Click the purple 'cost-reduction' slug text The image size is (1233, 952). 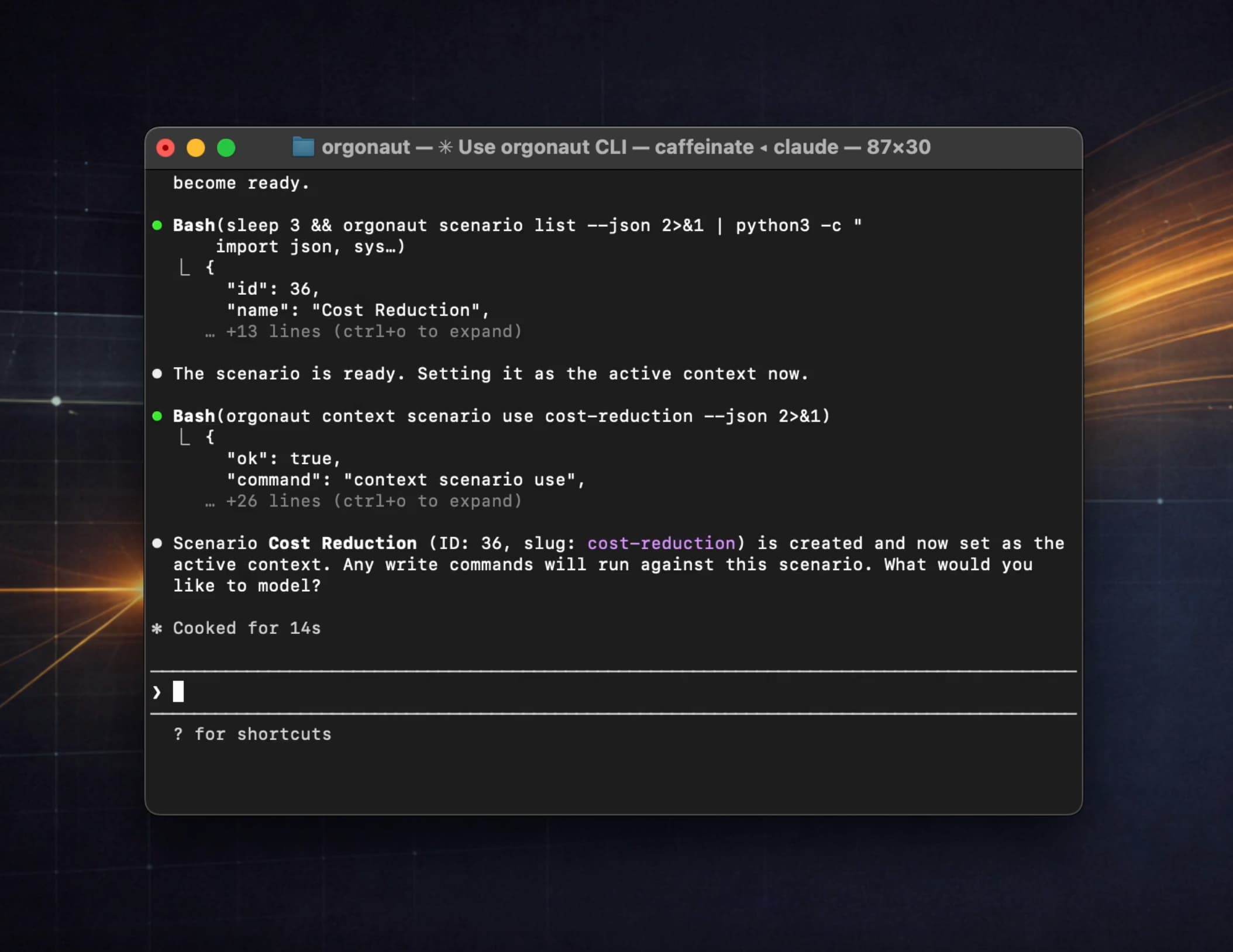pyautogui.click(x=662, y=543)
